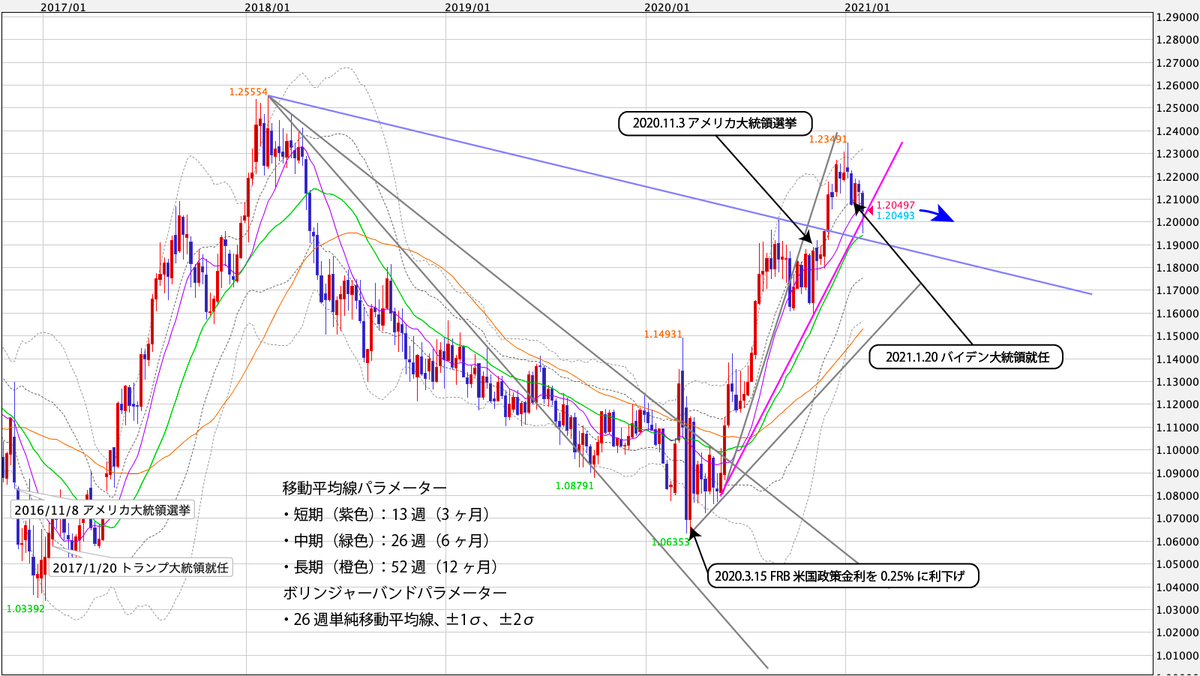Image resolution: width=1200 pixels, height=676 pixels.
Task: Click the 1.25554 high price label
Action: tap(247, 91)
